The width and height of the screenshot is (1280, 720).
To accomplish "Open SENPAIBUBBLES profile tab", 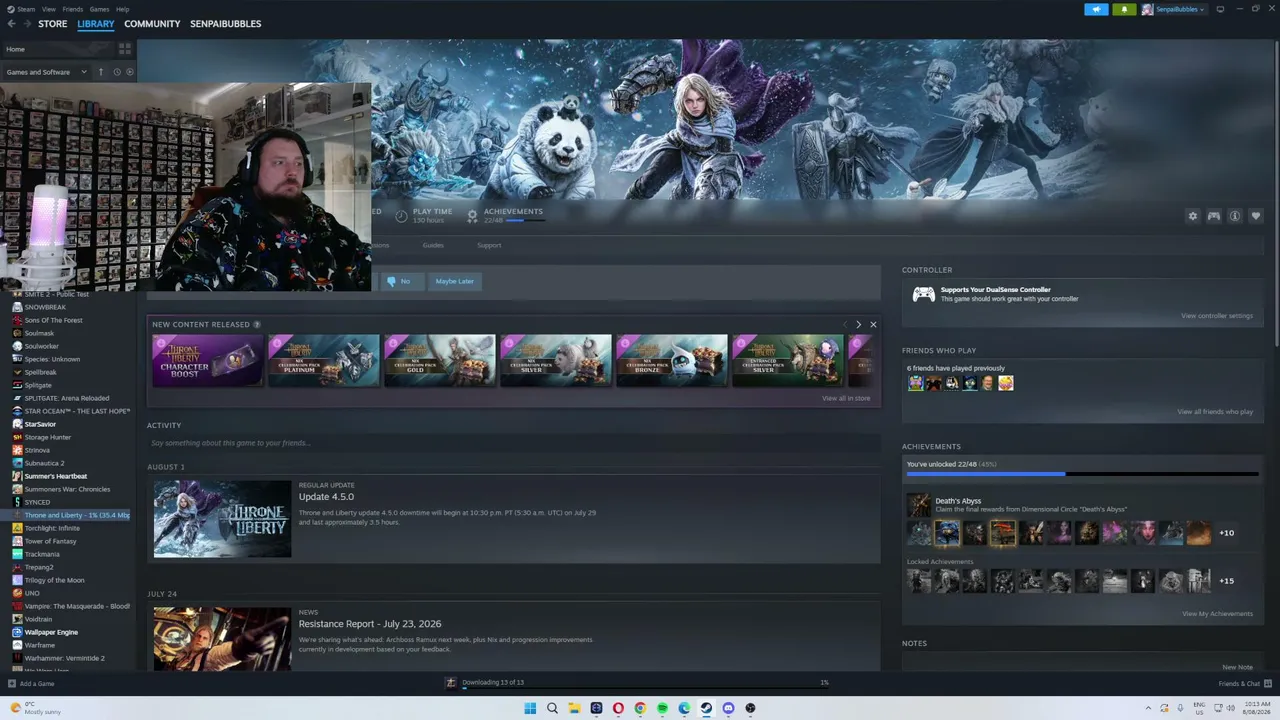I will (226, 24).
